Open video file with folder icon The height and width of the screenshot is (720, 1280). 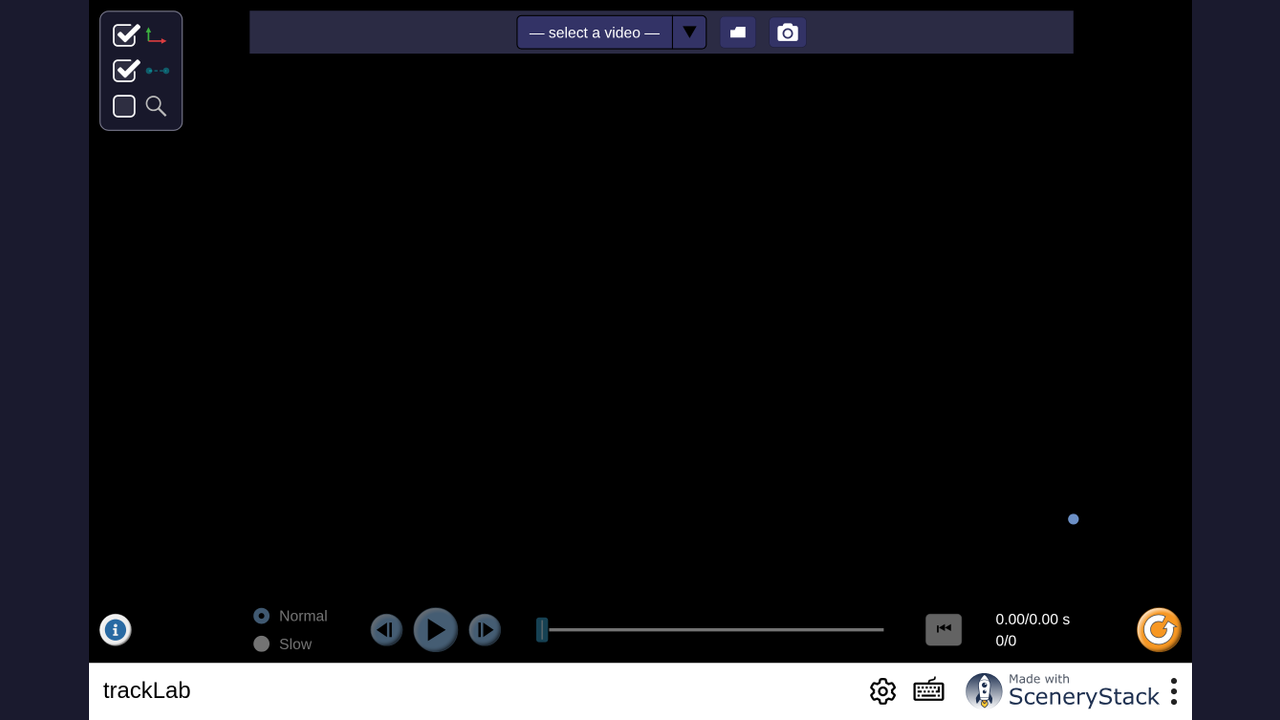coord(738,32)
